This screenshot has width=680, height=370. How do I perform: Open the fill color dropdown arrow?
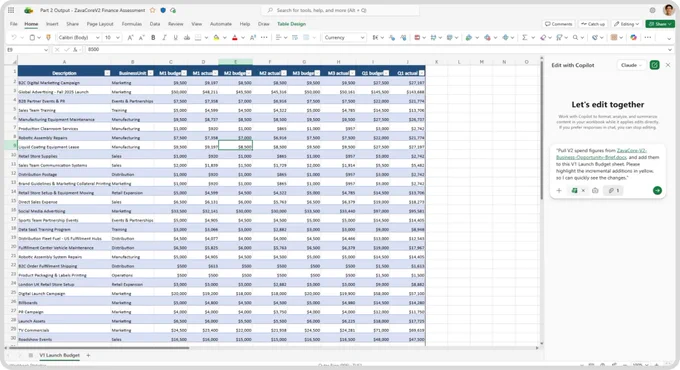(225, 38)
